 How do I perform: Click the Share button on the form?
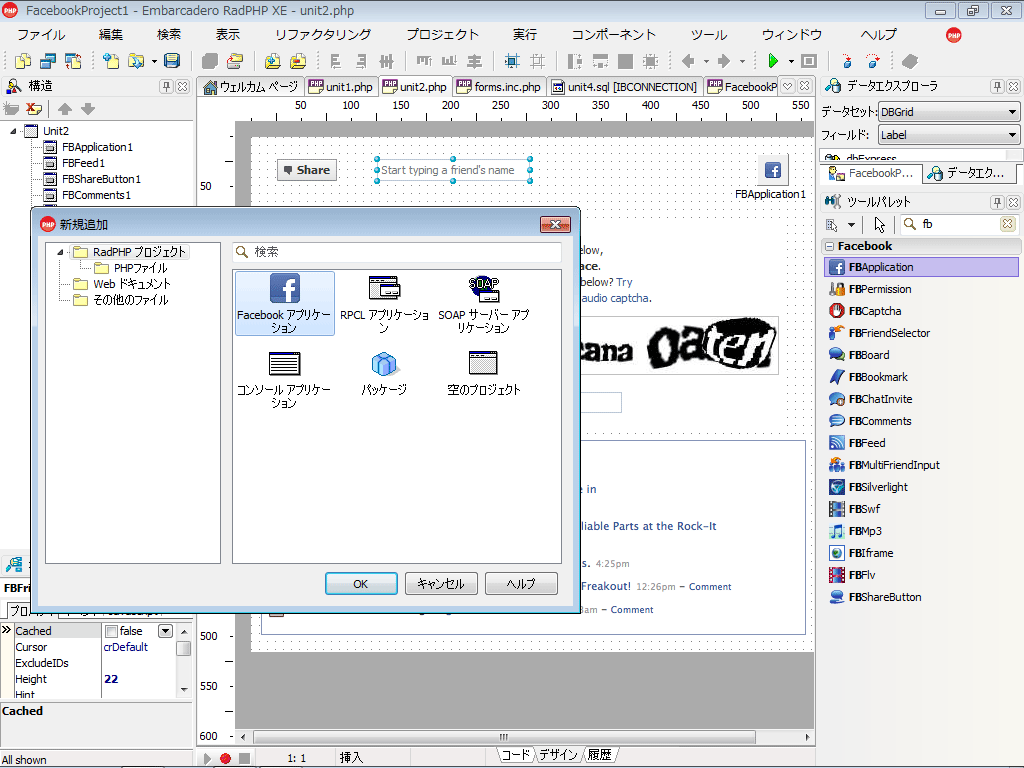pos(307,170)
